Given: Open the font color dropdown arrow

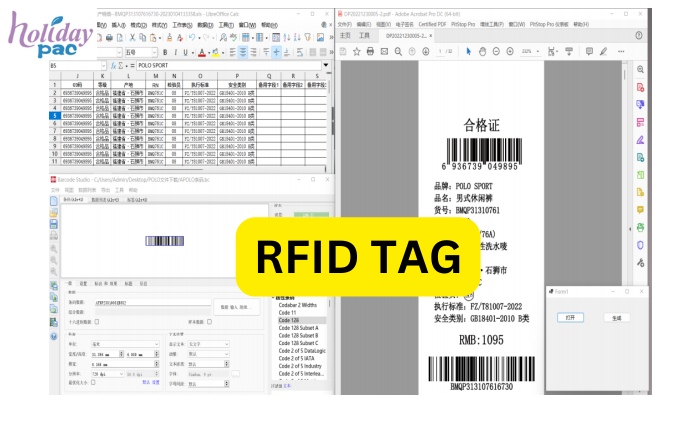Looking at the screenshot, I should (208, 53).
